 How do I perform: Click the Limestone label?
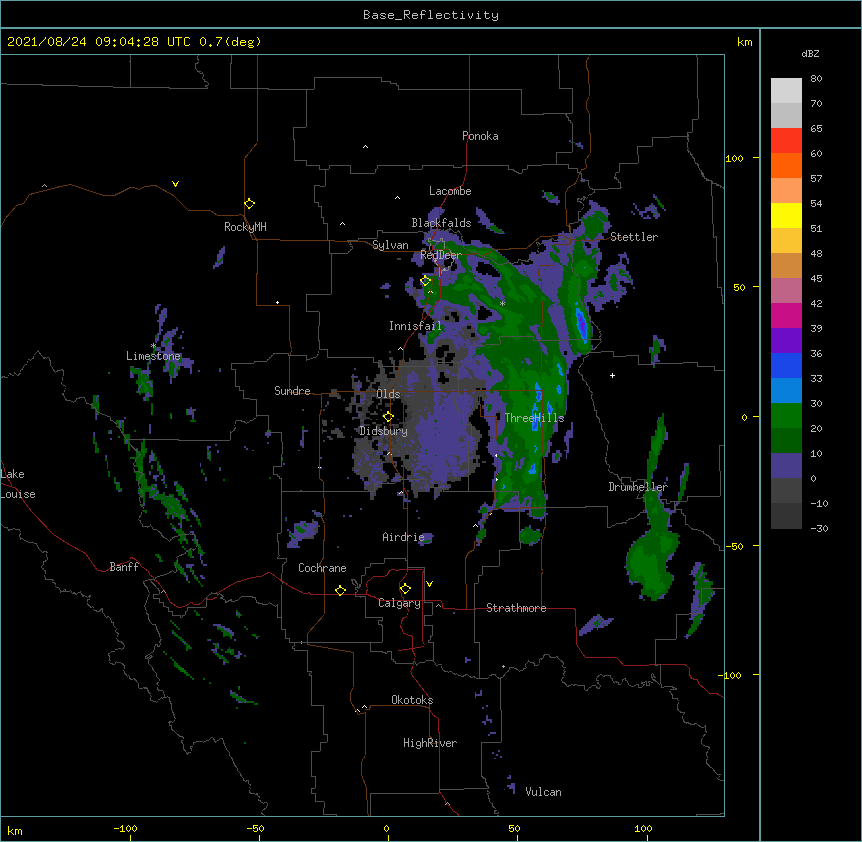(153, 356)
